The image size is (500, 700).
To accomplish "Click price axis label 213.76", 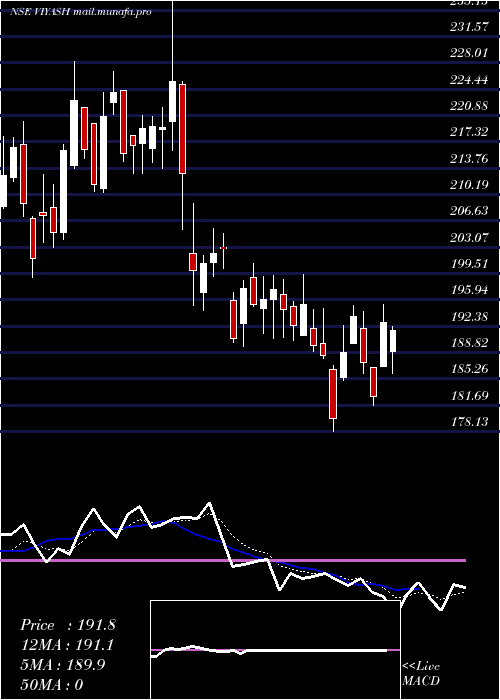I will click(x=469, y=158).
